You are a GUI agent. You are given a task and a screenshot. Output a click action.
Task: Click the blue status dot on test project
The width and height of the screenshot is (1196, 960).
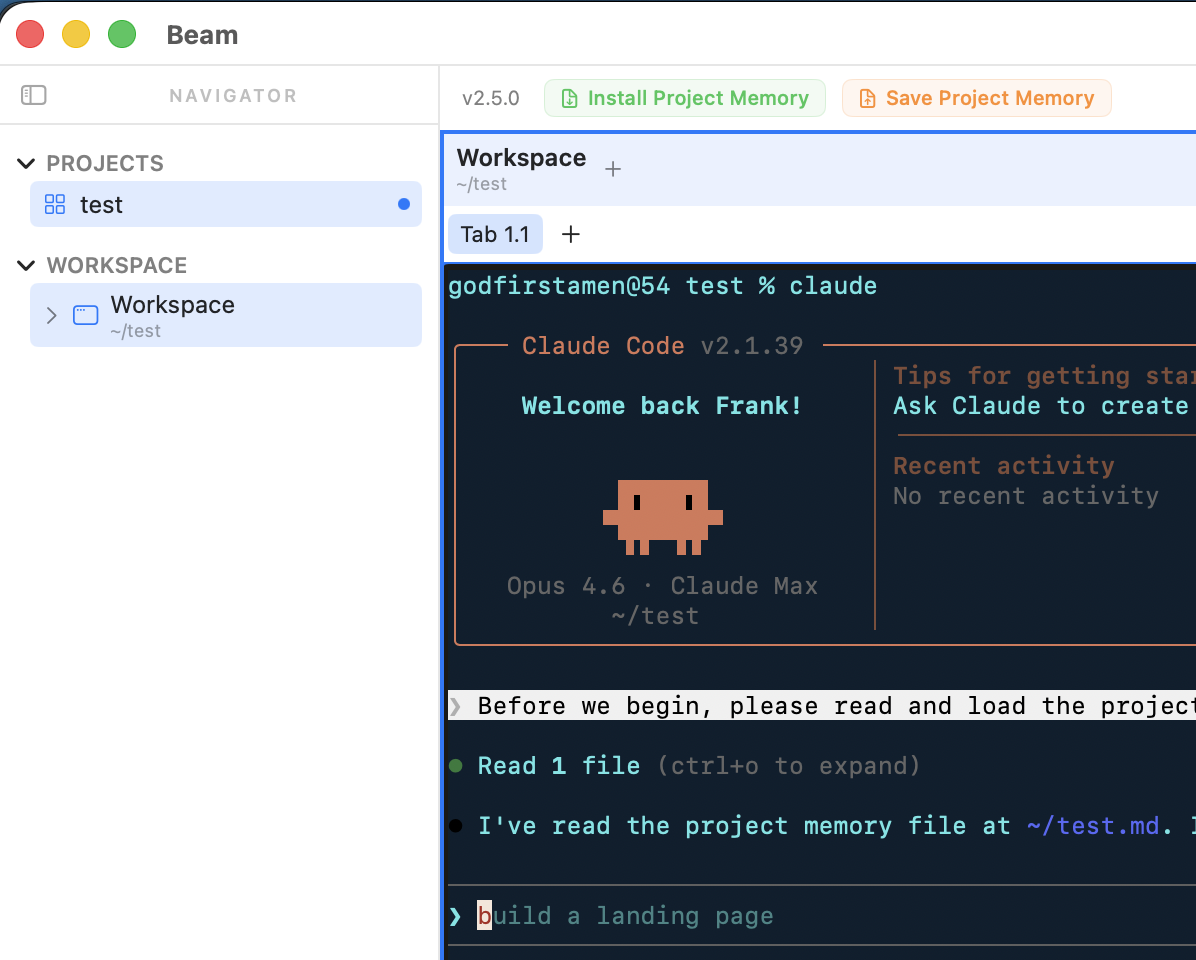(404, 204)
